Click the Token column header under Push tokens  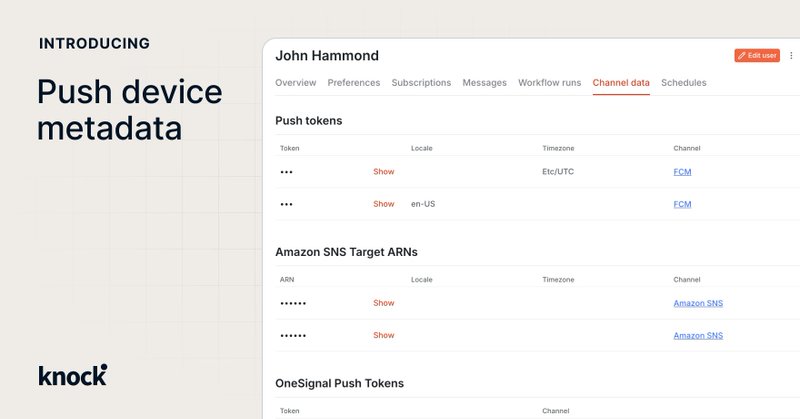pyautogui.click(x=289, y=148)
